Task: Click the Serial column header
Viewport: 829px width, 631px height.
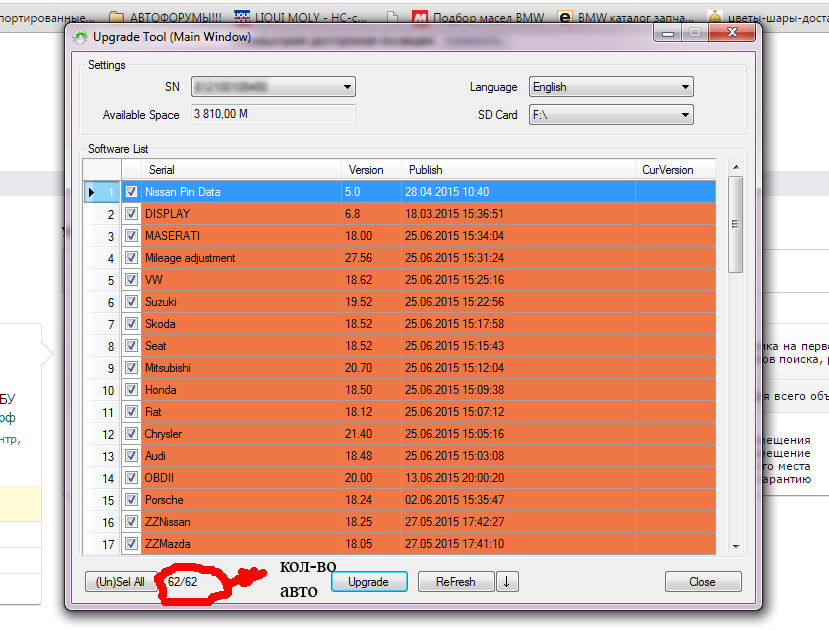Action: click(241, 170)
